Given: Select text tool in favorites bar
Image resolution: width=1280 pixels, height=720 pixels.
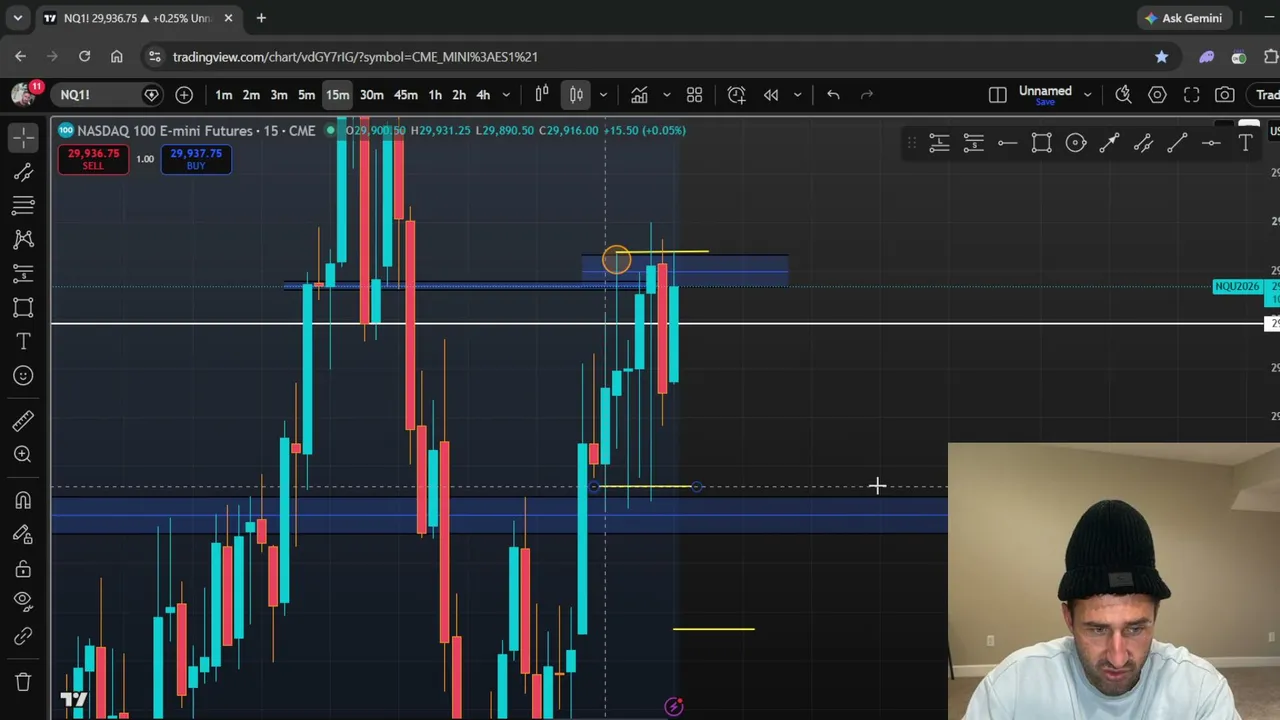Looking at the screenshot, I should point(1246,144).
